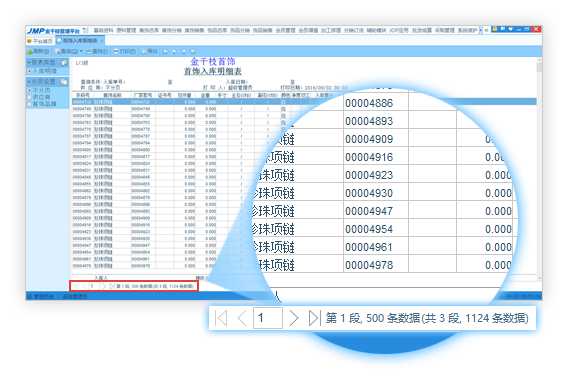
Task: Select the 入库明细 radio option
Action: (x=29, y=71)
